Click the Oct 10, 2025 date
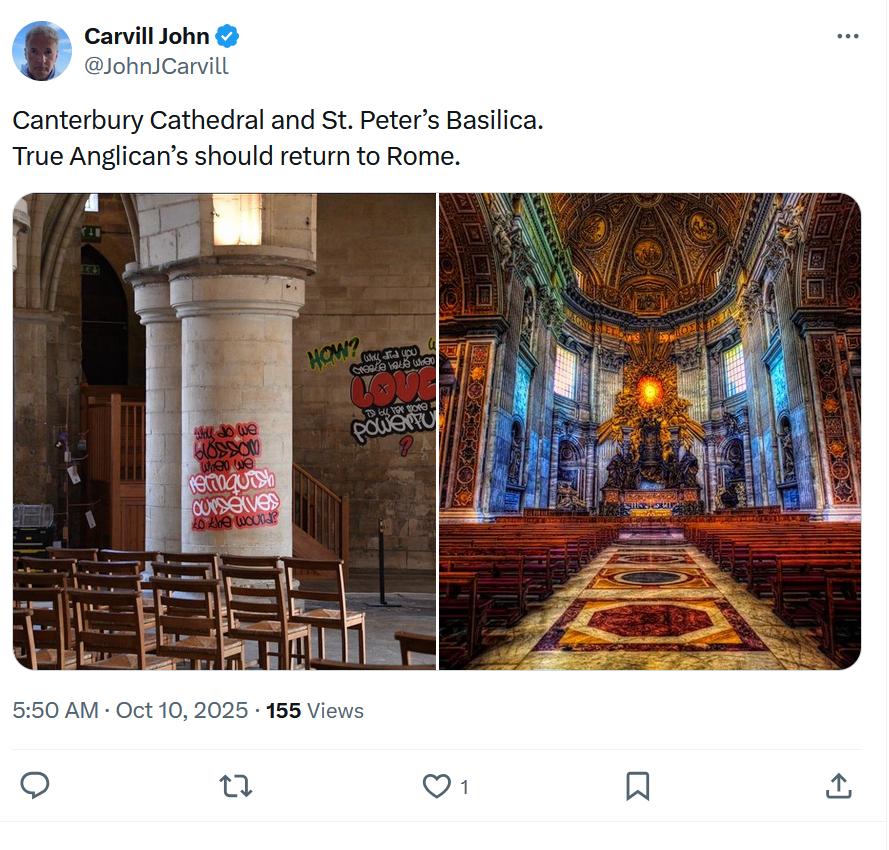Viewport: 889px width, 850px height. 182,710
